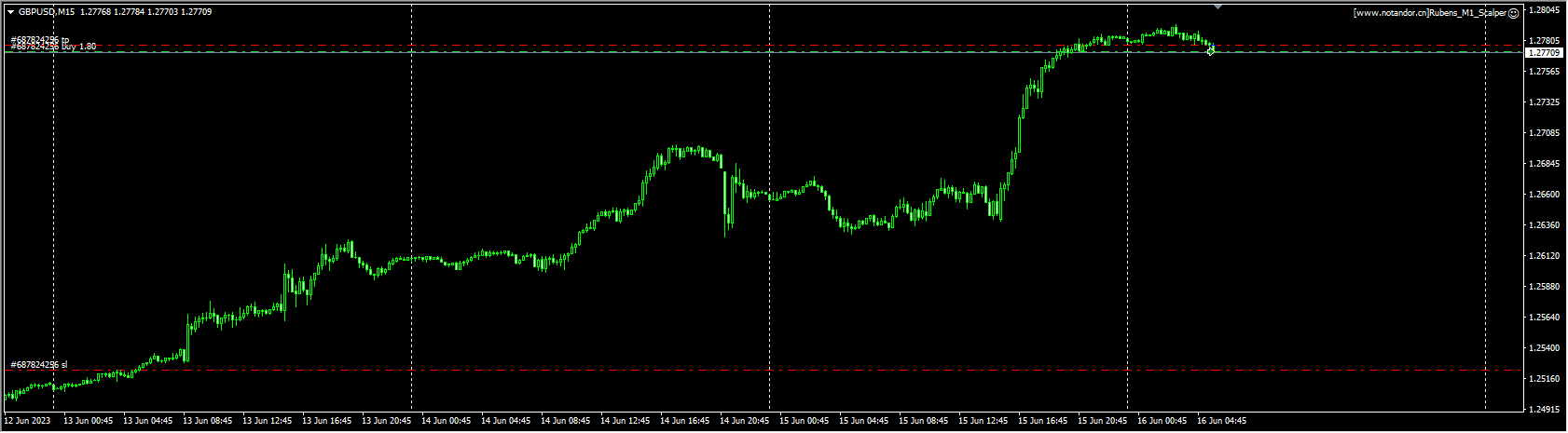
Task: Click the '15 Jun 16:45' time axis label
Action: click(x=1043, y=421)
